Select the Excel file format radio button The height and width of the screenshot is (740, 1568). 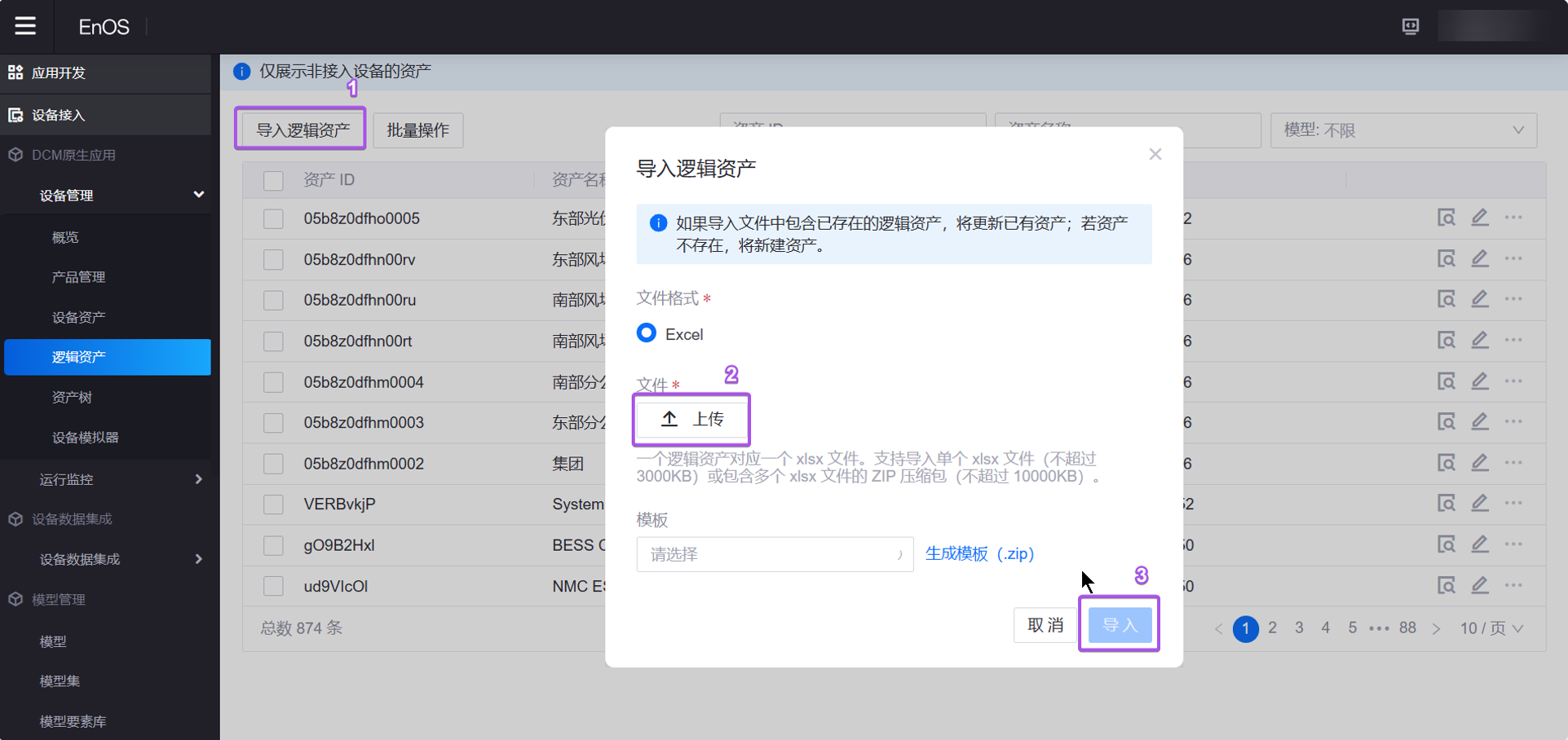pyautogui.click(x=647, y=333)
